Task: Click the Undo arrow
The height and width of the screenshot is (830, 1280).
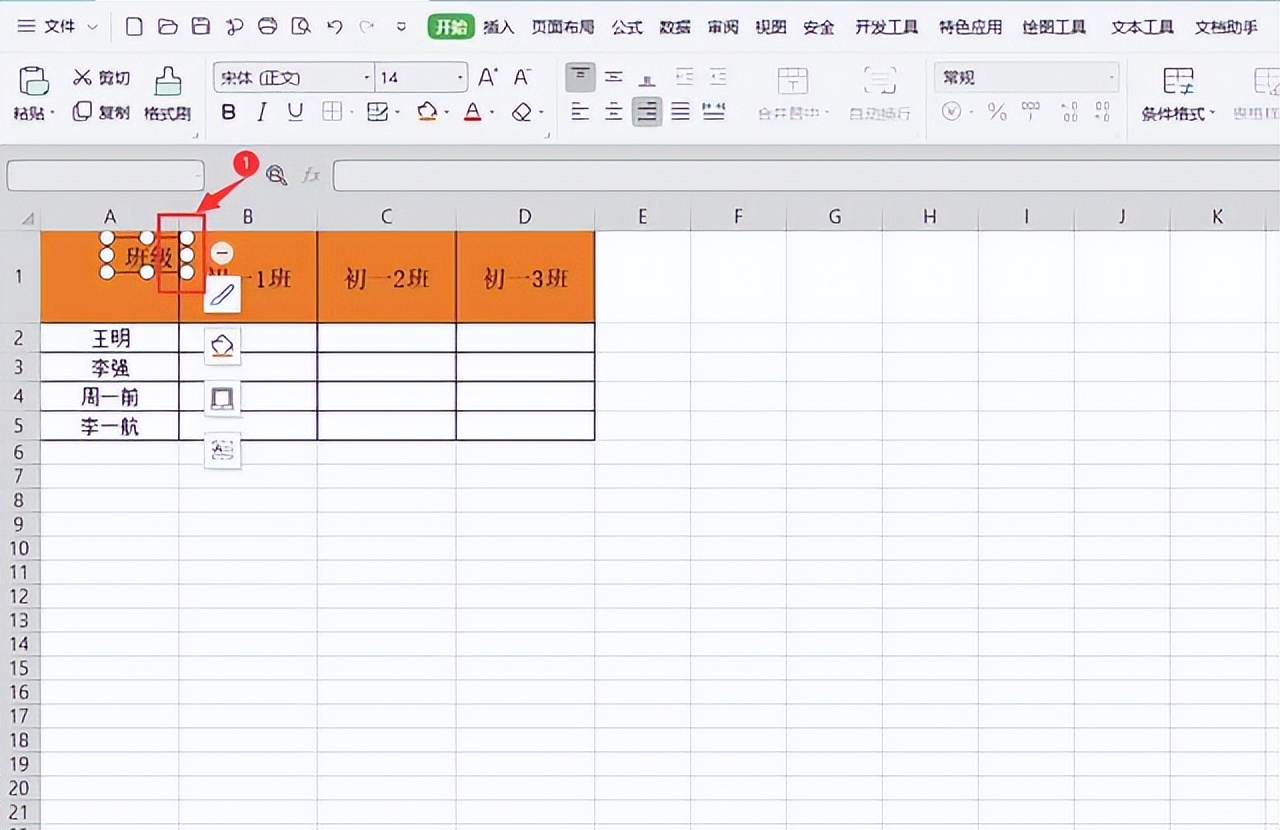Action: [335, 27]
